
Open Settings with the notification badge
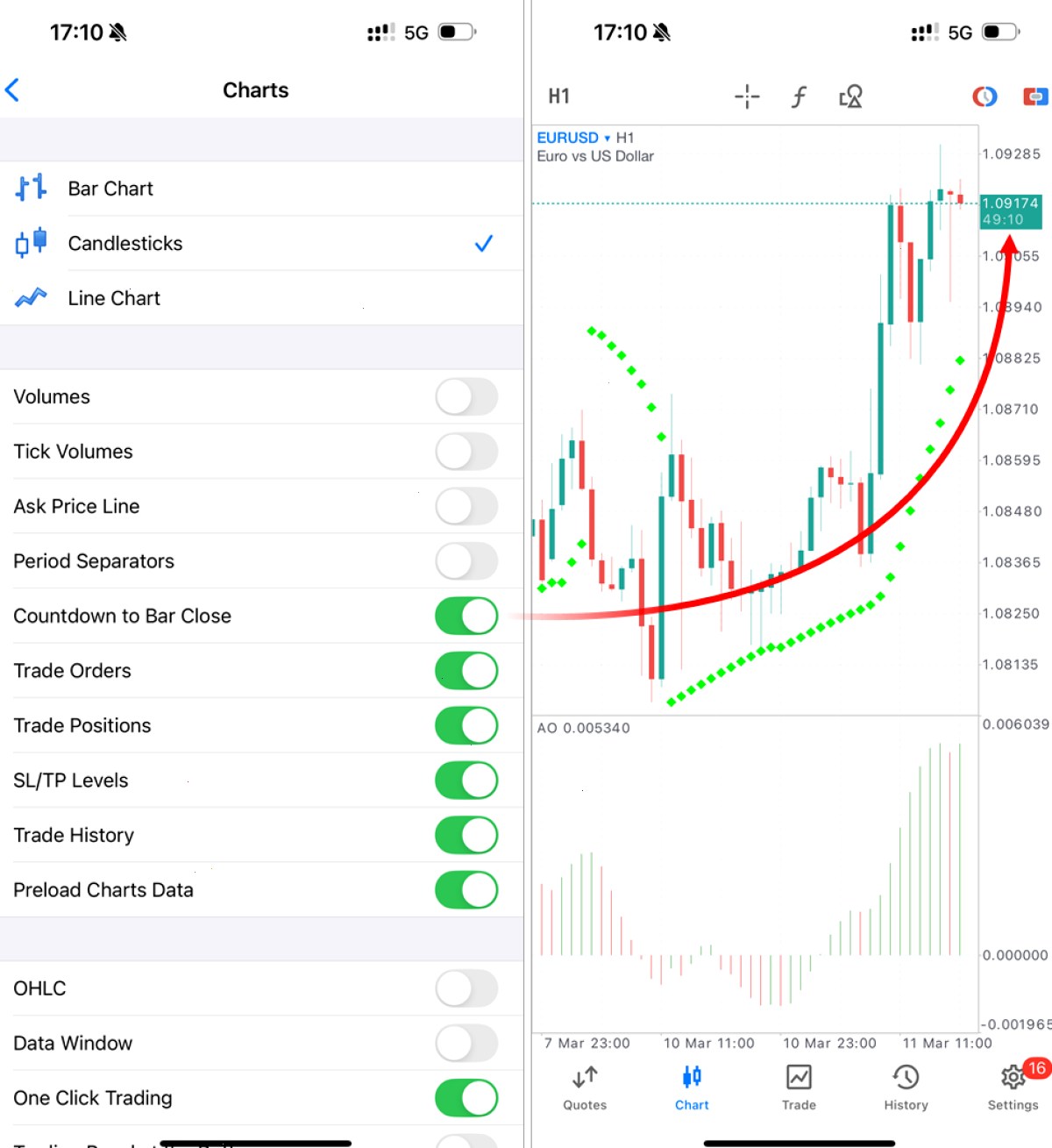coord(1013,1087)
